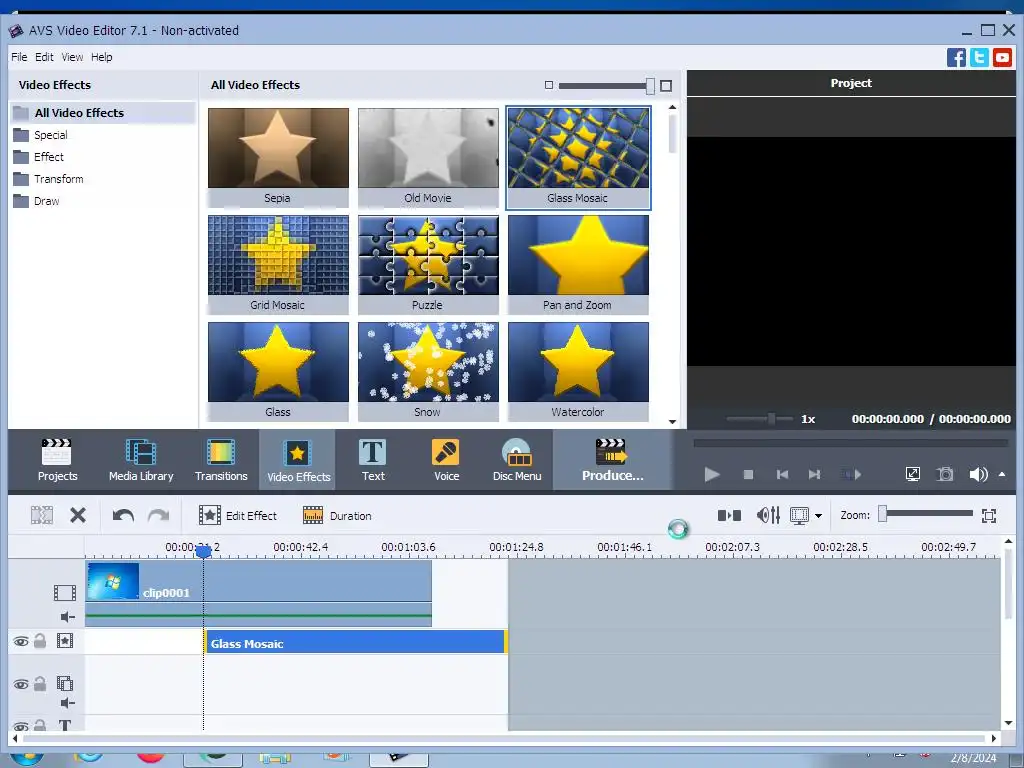1024x768 pixels.
Task: Go to previous frame button
Action: pyautogui.click(x=782, y=474)
